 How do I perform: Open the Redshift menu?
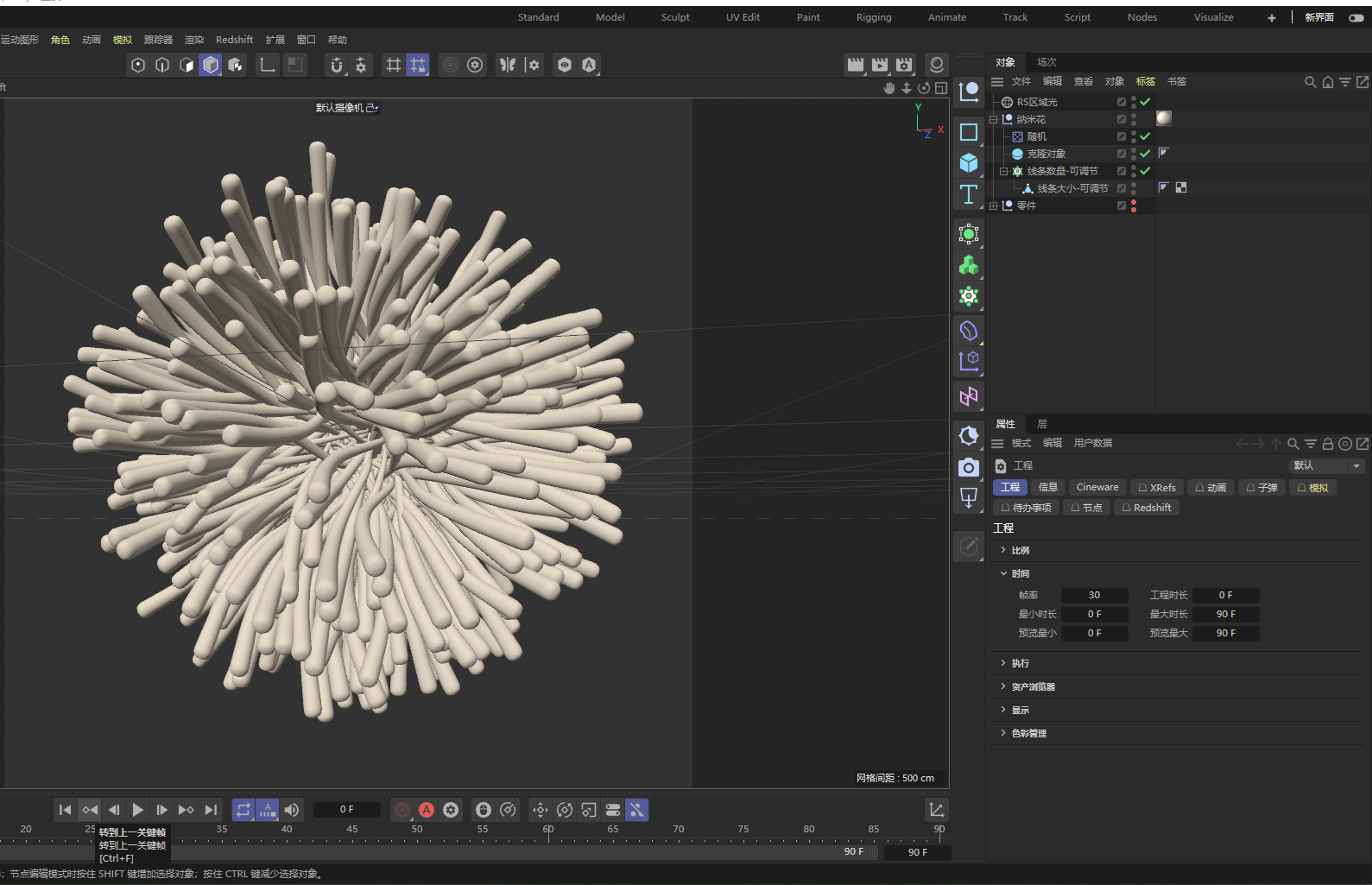(x=234, y=40)
